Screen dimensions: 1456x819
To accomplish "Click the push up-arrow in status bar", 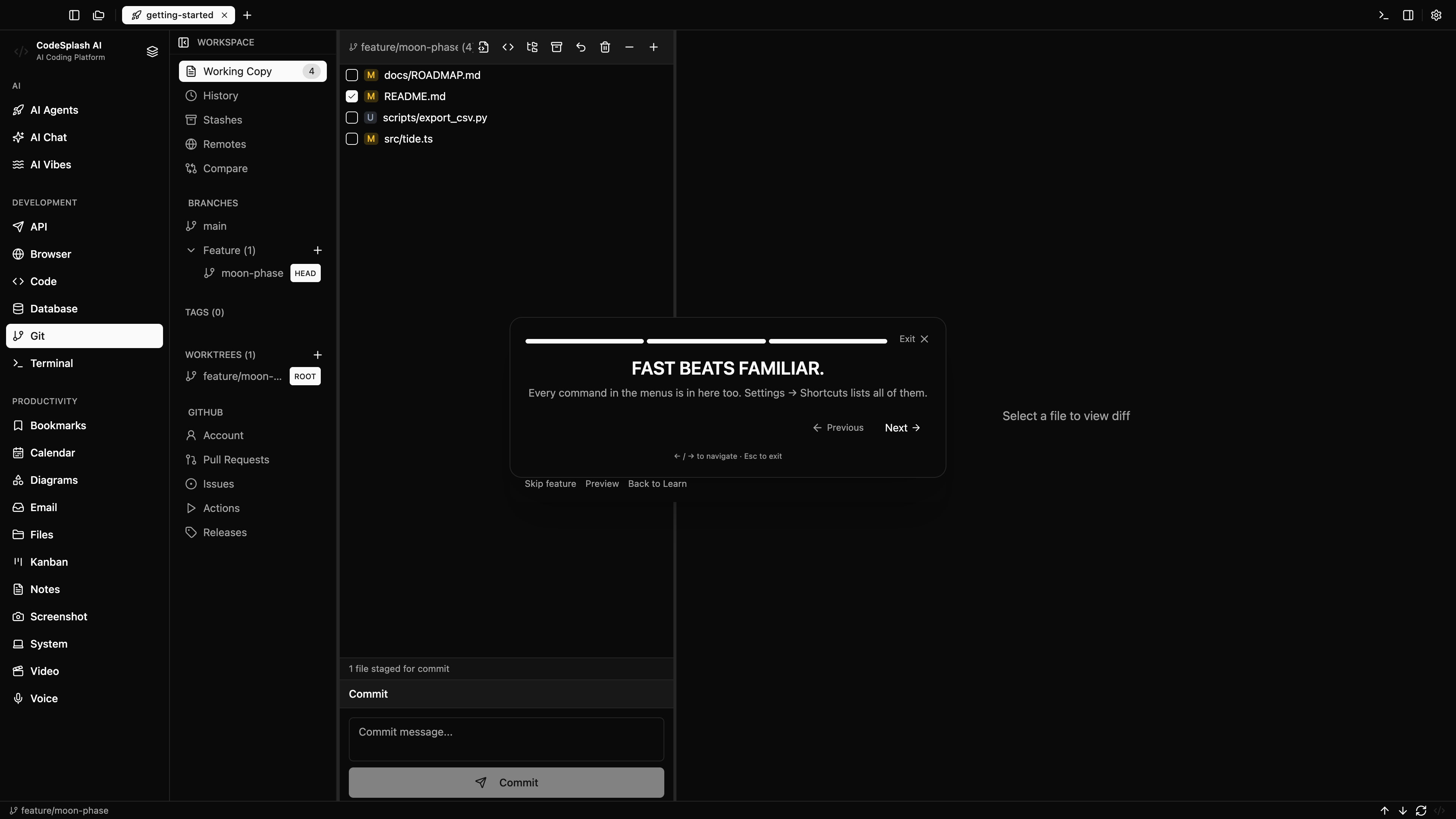I will point(1385,811).
